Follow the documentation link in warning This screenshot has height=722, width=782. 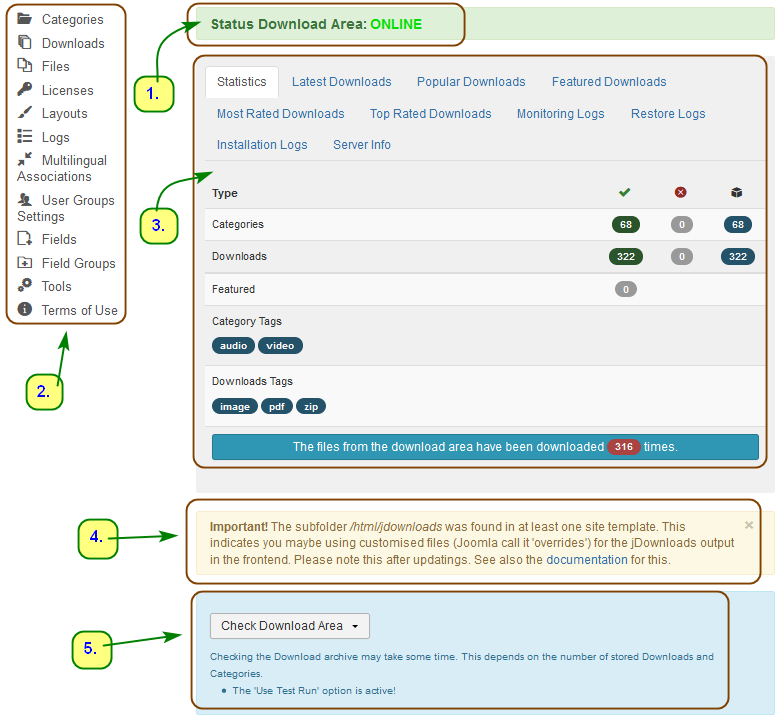tap(586, 559)
